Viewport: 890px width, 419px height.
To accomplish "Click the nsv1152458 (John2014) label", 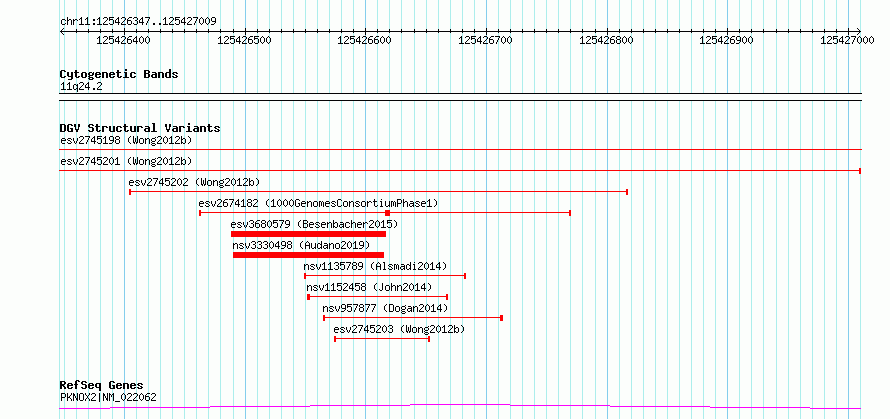I will pos(369,287).
